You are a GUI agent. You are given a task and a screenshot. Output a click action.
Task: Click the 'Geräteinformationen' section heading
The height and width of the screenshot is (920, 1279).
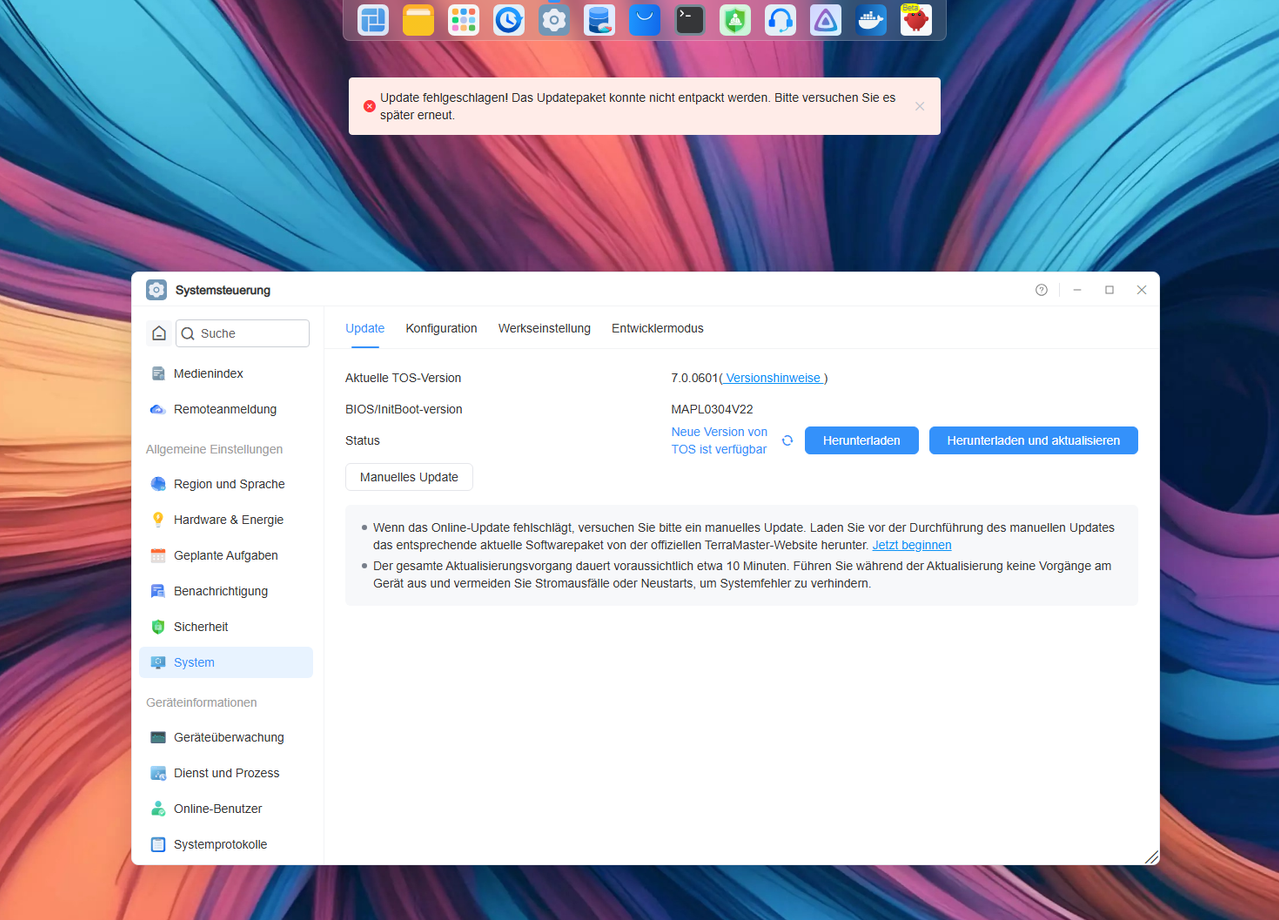201,703
